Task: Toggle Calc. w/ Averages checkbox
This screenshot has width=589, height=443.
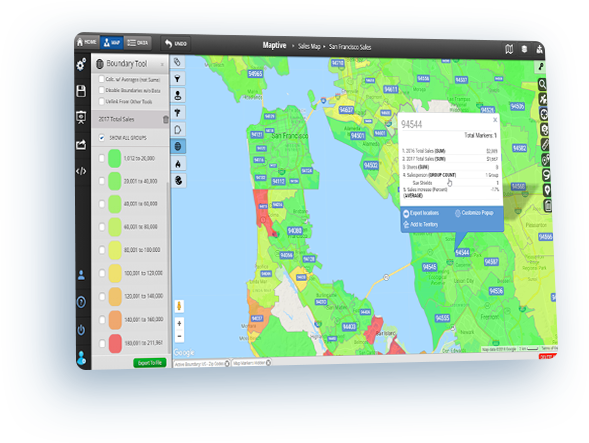Action: (101, 79)
